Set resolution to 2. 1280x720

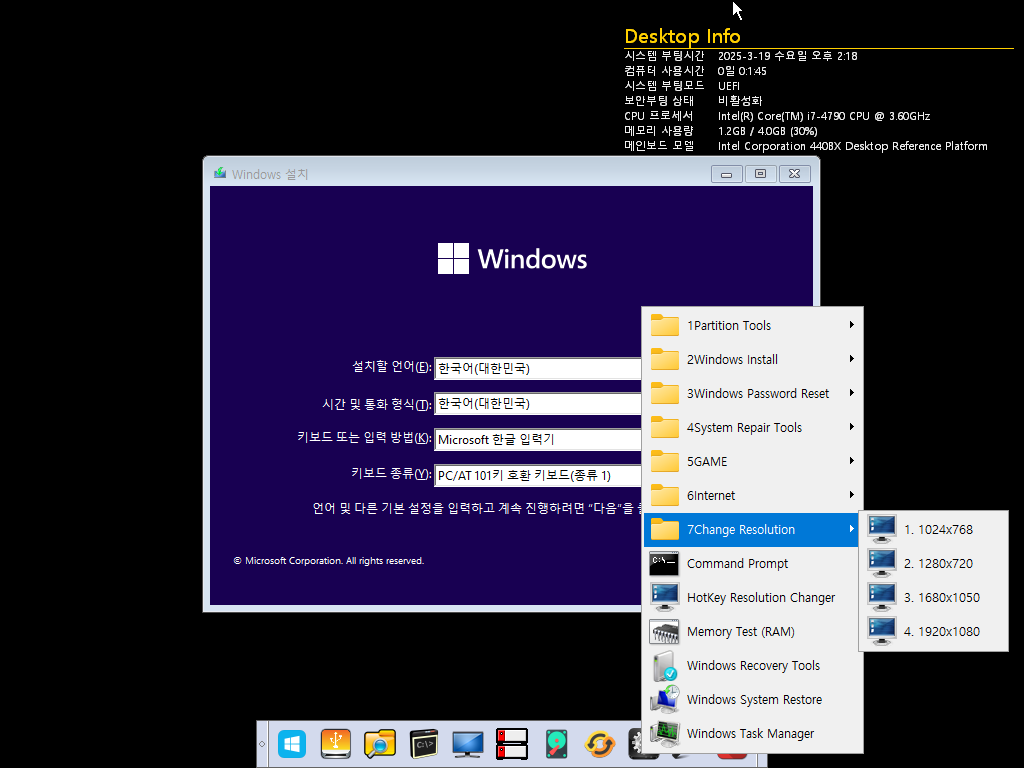tap(933, 563)
